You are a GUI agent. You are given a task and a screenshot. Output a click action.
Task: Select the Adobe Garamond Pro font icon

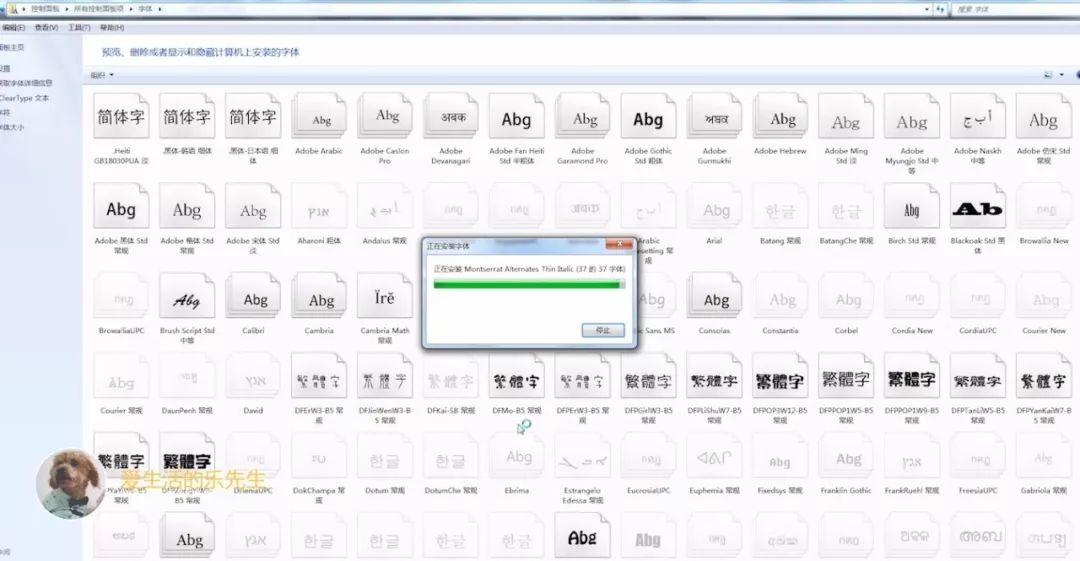(x=583, y=118)
